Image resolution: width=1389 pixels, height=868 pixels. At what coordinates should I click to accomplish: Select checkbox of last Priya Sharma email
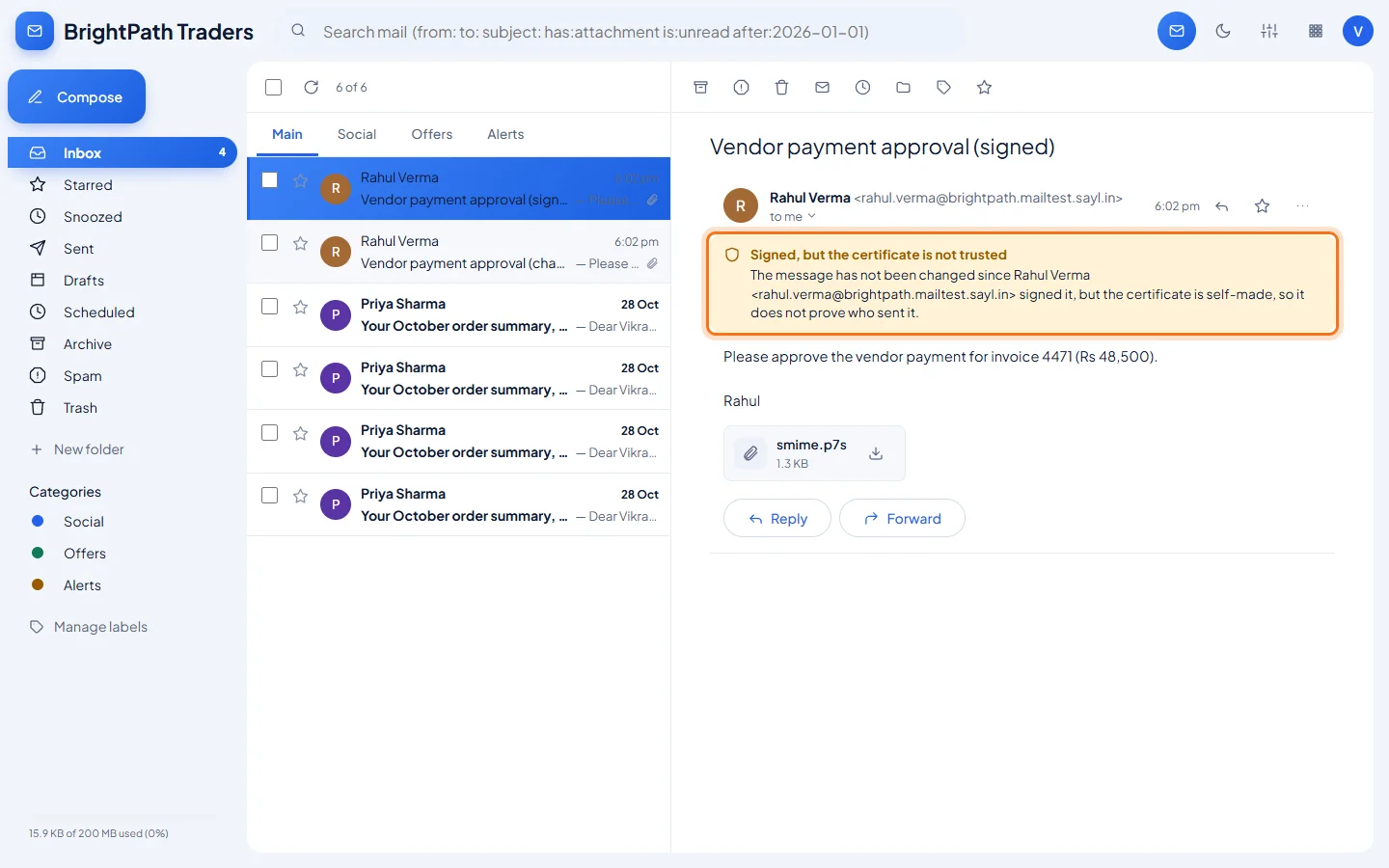(270, 496)
